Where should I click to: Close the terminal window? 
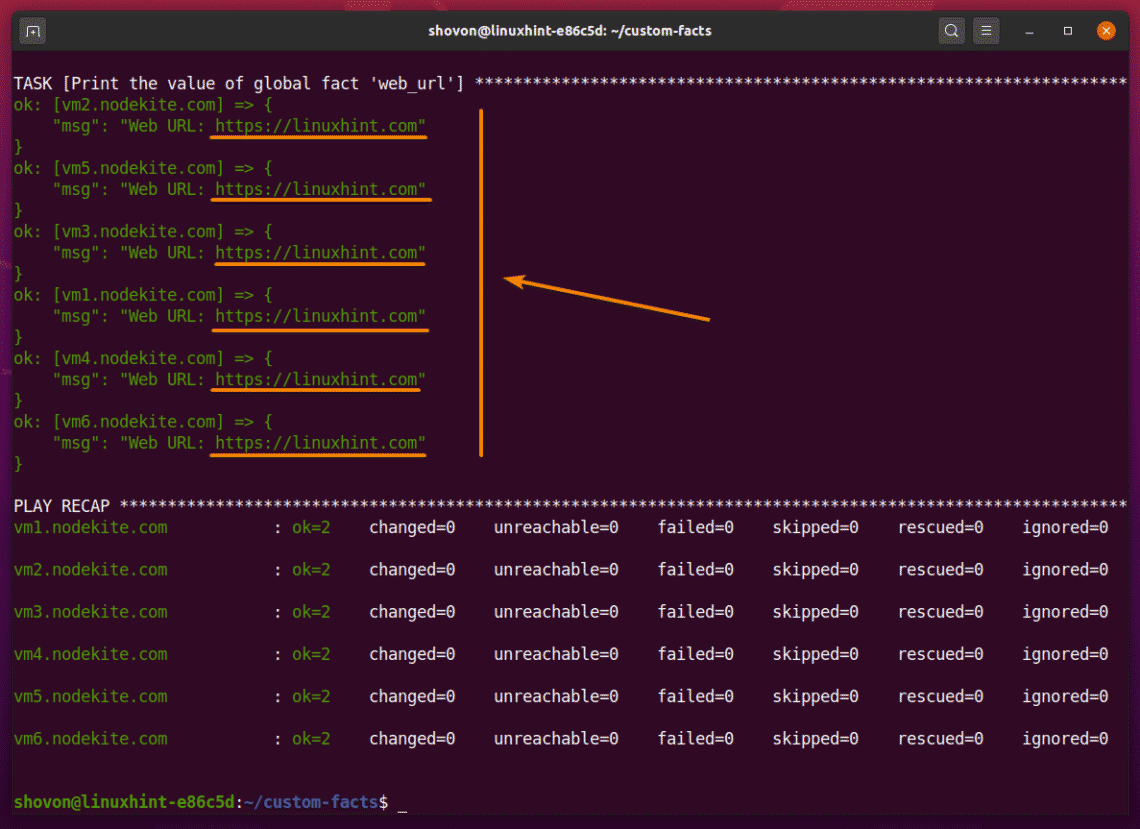[1105, 31]
